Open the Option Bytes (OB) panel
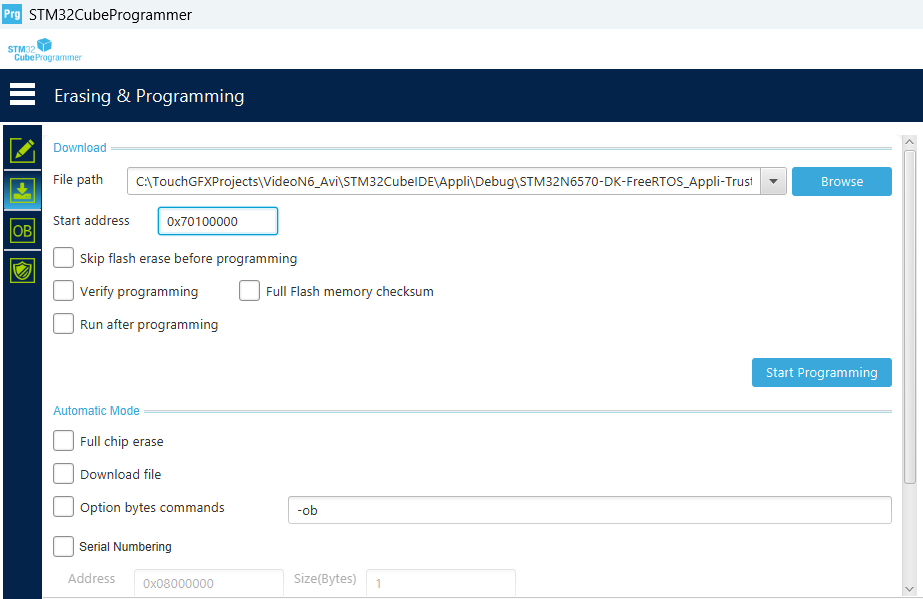This screenshot has width=923, height=599. pyautogui.click(x=22, y=230)
